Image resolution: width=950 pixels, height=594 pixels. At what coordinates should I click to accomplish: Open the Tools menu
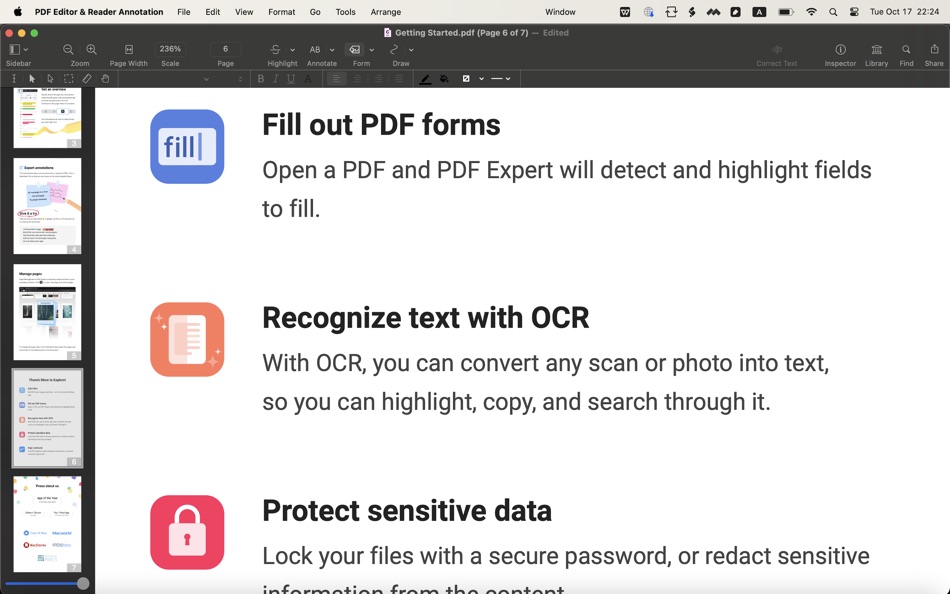pos(345,12)
